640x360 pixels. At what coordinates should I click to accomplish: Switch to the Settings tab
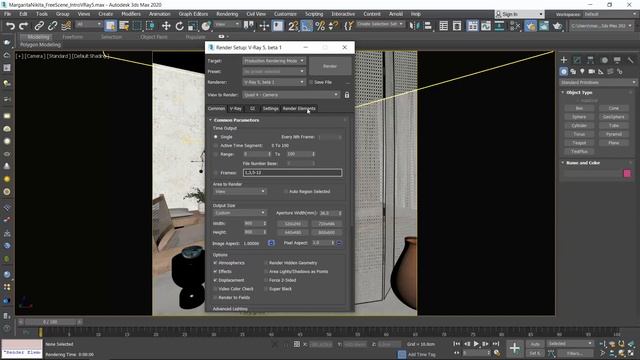(270, 109)
